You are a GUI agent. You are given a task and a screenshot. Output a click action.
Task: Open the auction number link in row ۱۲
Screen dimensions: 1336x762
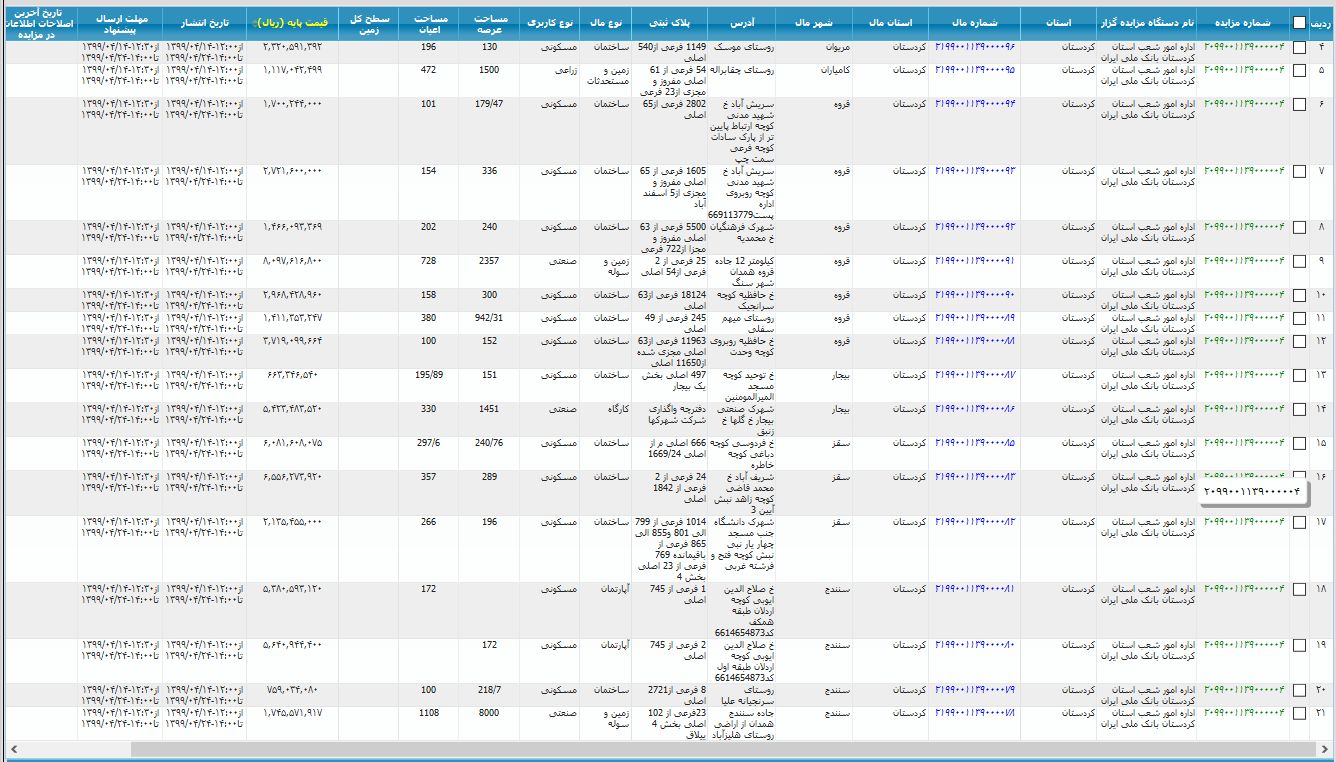tap(1245, 341)
